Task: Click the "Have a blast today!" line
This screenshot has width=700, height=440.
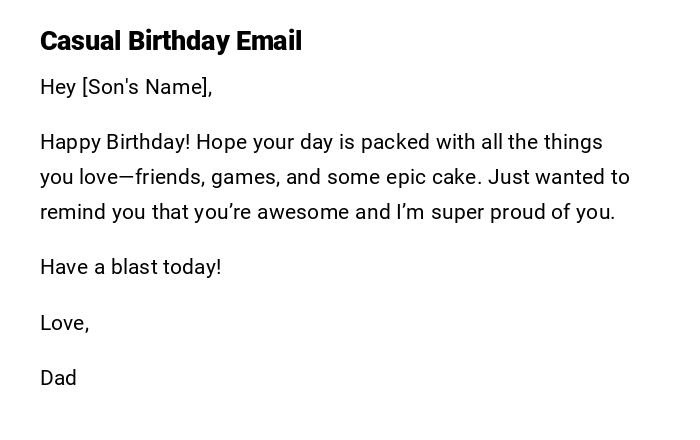Action: tap(130, 267)
